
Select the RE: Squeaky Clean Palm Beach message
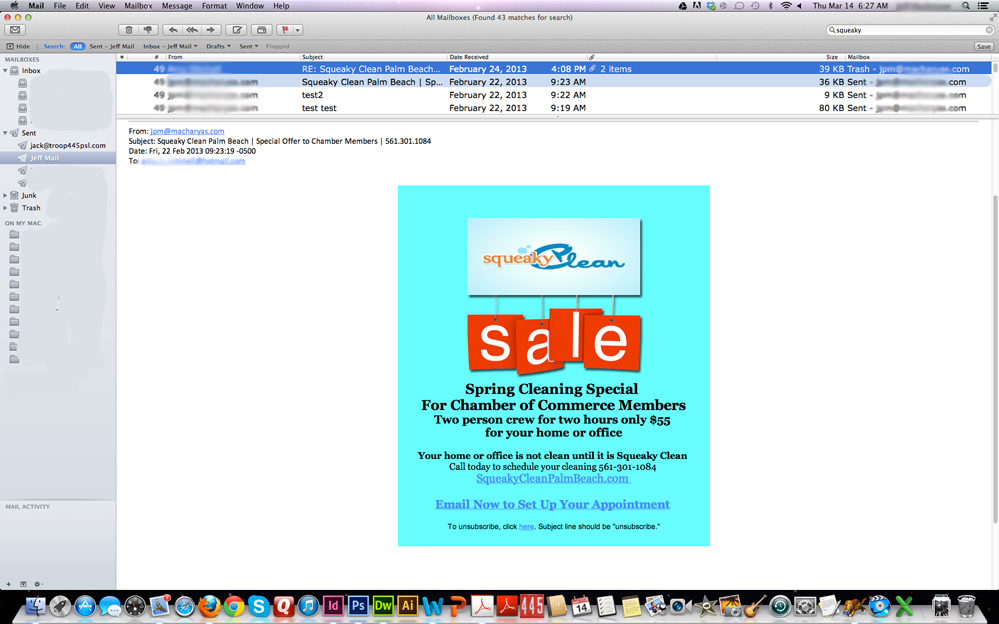[554, 69]
